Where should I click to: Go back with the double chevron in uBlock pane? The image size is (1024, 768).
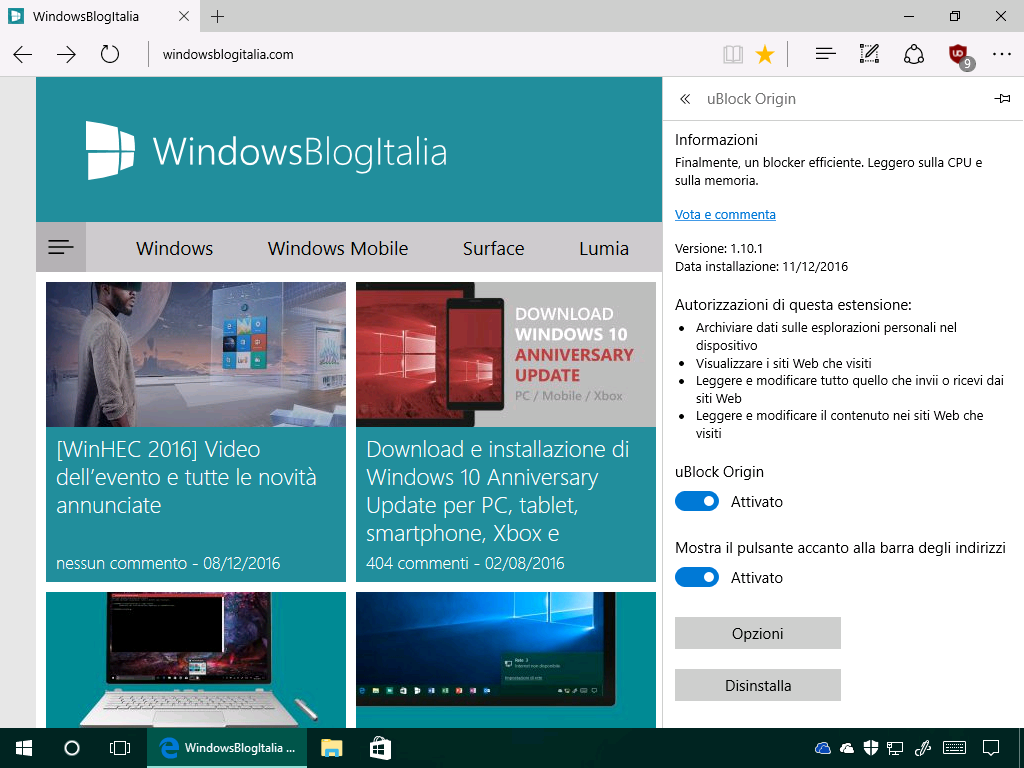pyautogui.click(x=684, y=99)
